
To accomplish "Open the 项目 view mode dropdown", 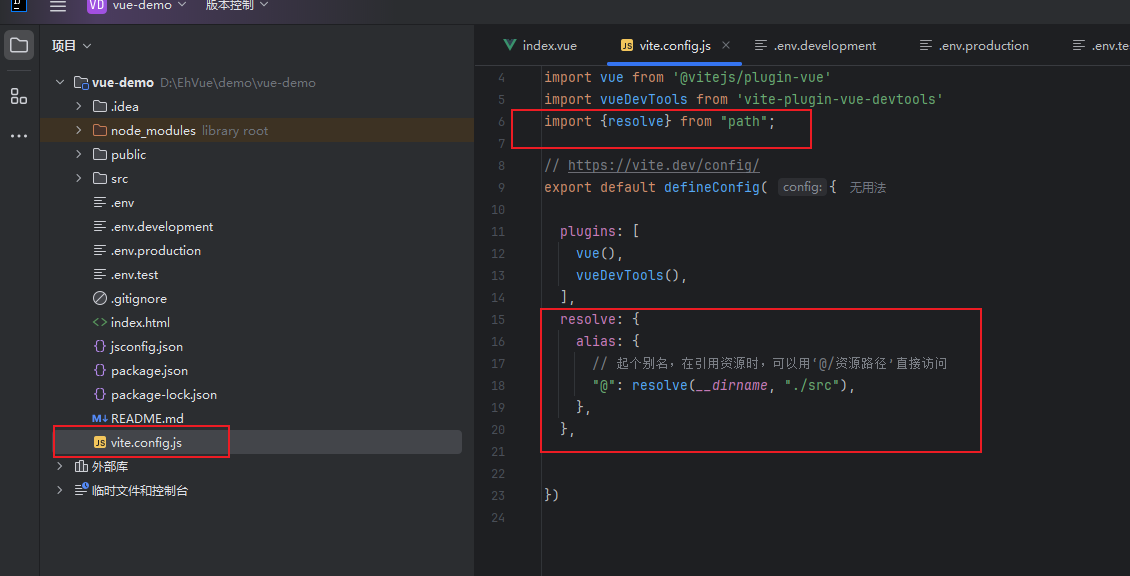I will (x=70, y=44).
